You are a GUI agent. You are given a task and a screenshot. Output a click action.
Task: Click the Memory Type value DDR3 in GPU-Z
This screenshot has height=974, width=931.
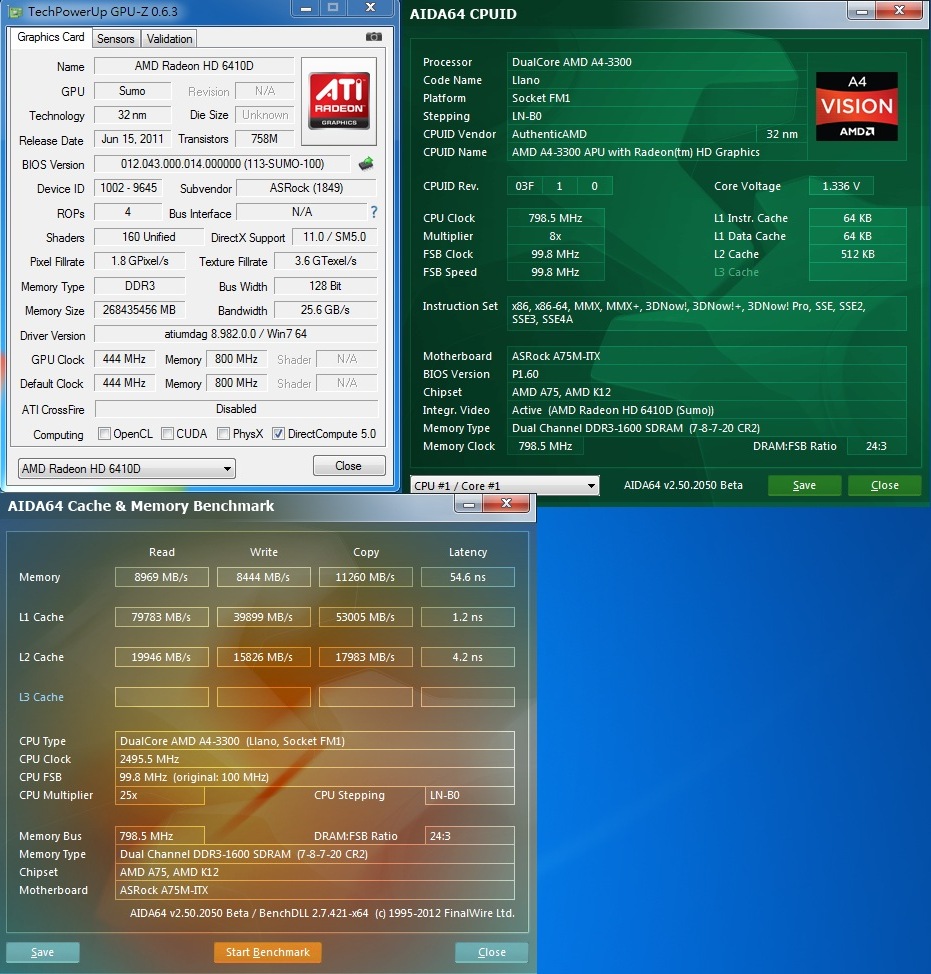pyautogui.click(x=140, y=286)
